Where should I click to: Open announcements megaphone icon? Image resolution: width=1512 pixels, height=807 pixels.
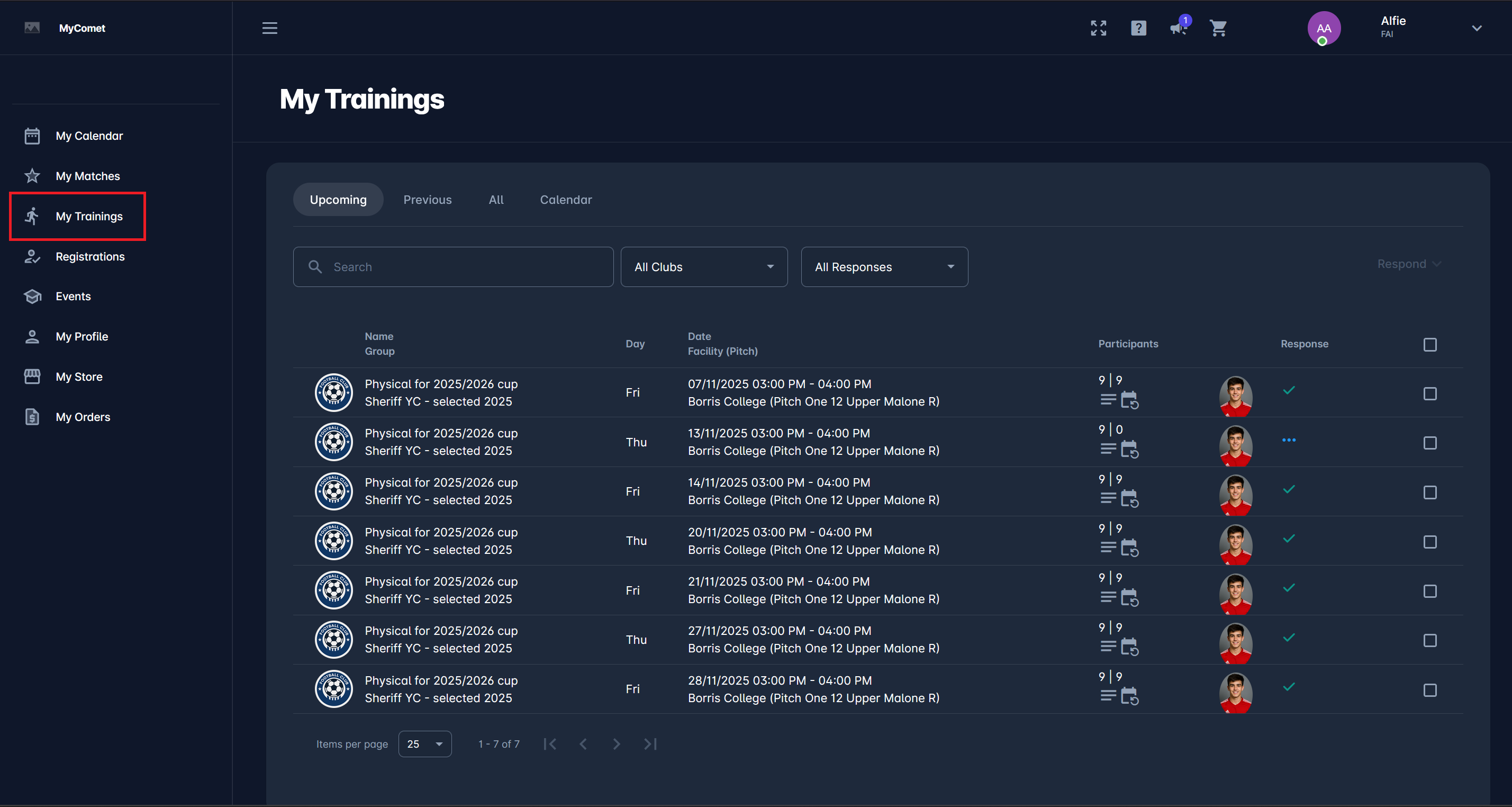pos(1178,28)
